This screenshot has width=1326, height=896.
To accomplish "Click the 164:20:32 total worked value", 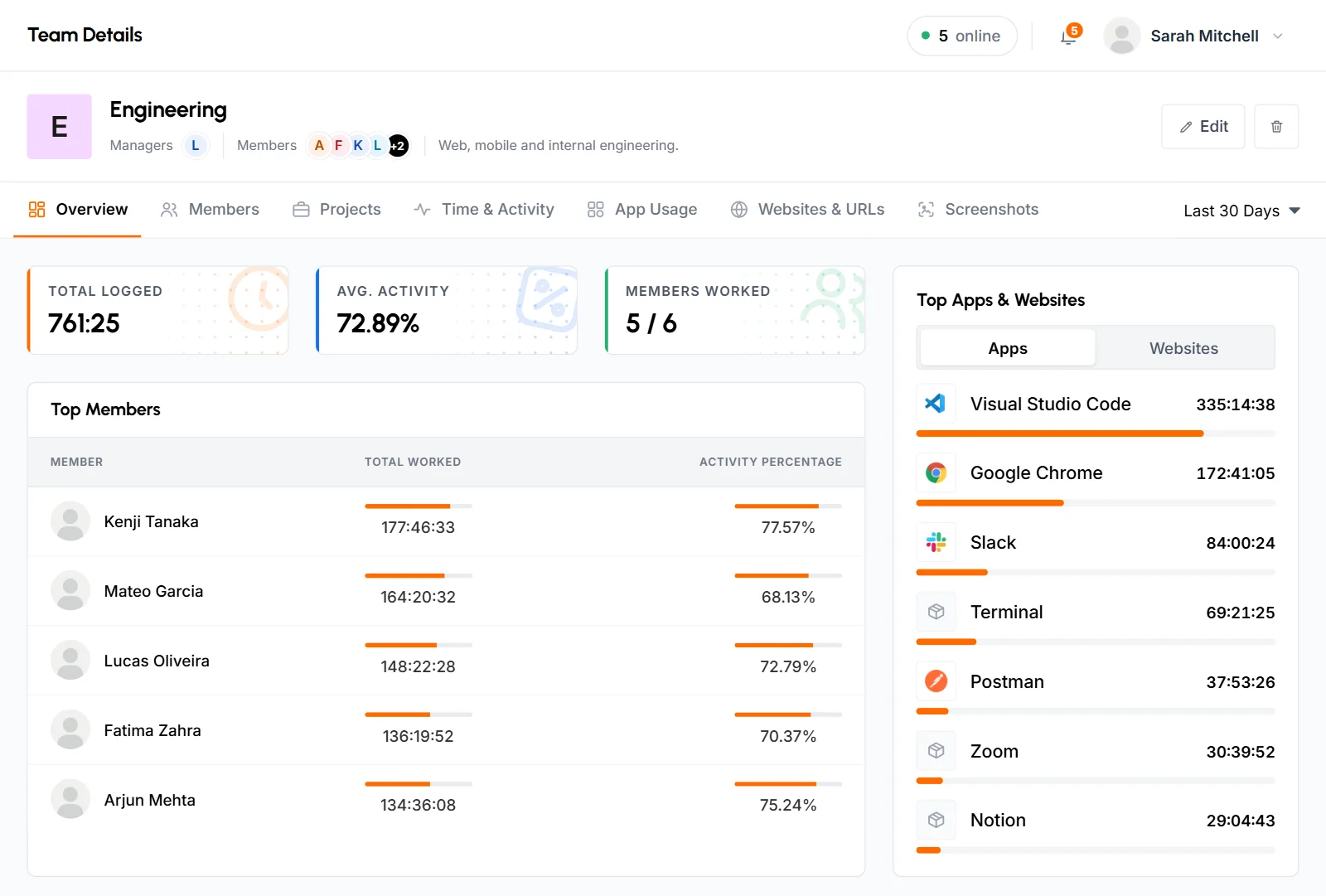I will pos(418,597).
